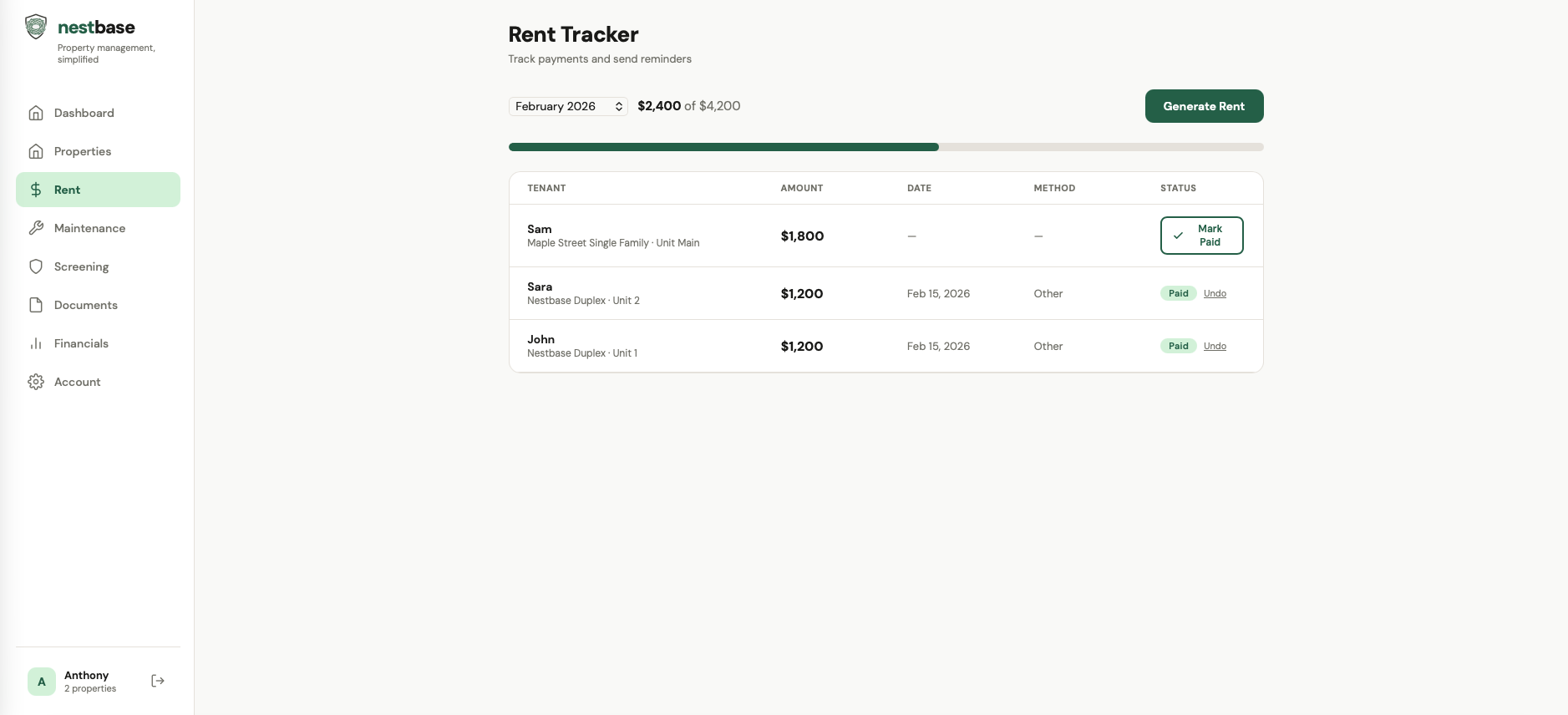This screenshot has width=1568, height=715.
Task: Open the February 2026 month dropdown
Action: coord(568,106)
